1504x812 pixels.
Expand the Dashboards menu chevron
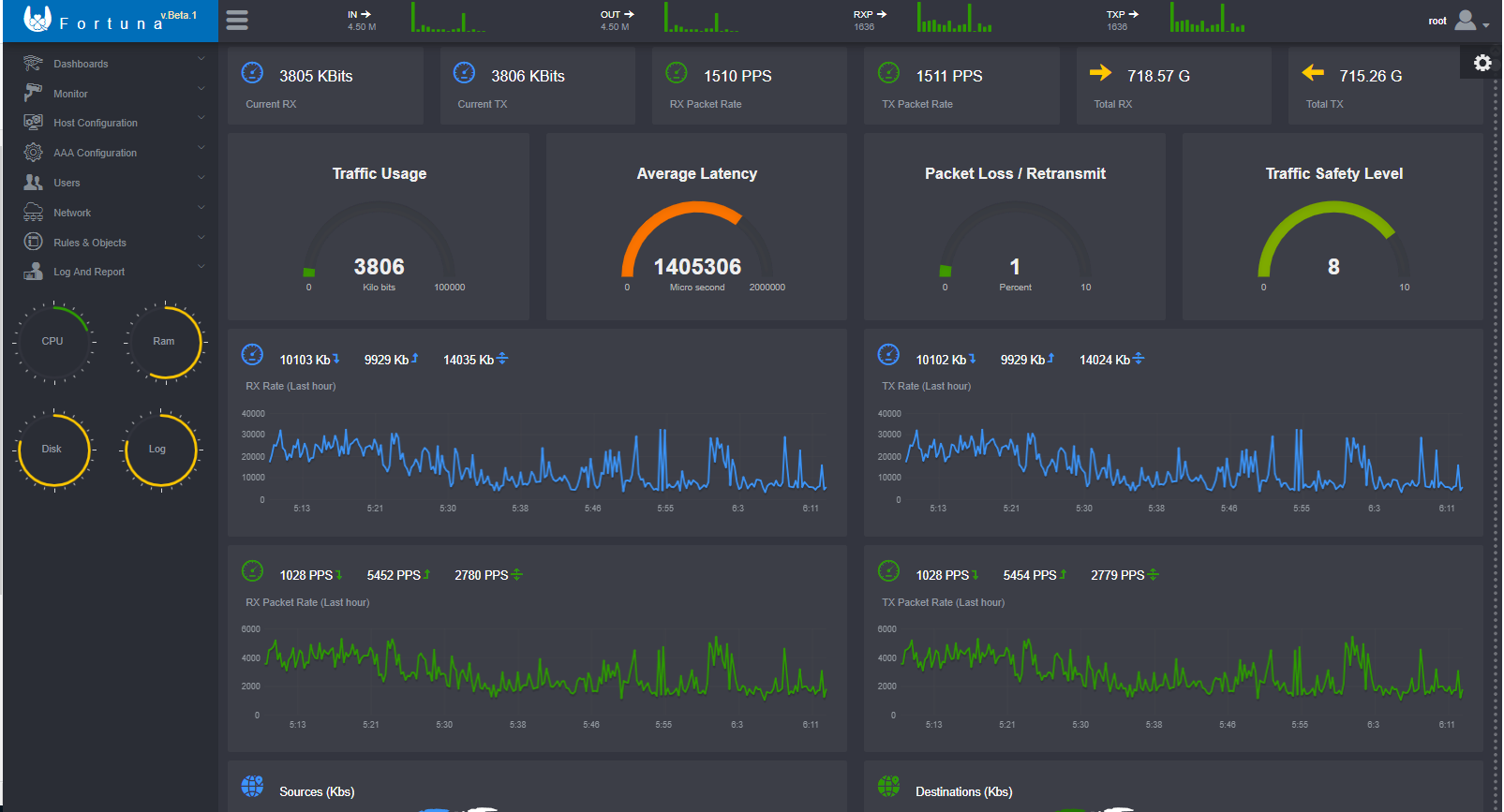[x=201, y=59]
